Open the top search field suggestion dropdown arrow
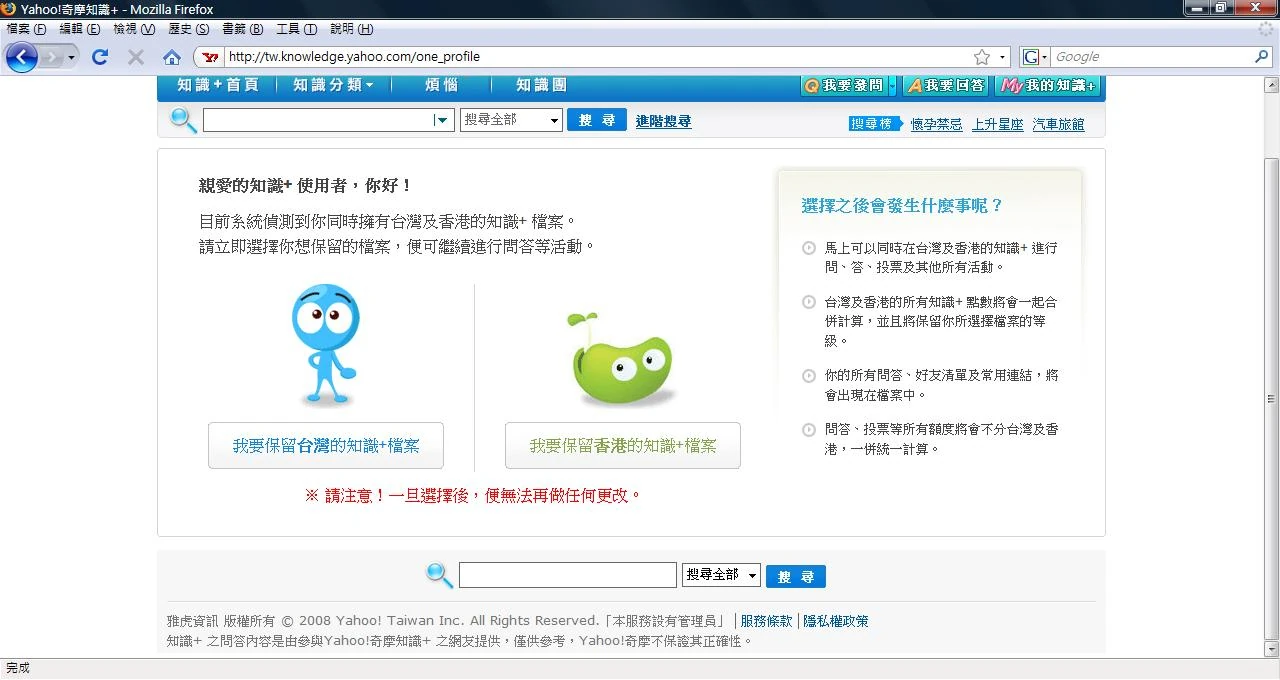 click(443, 120)
